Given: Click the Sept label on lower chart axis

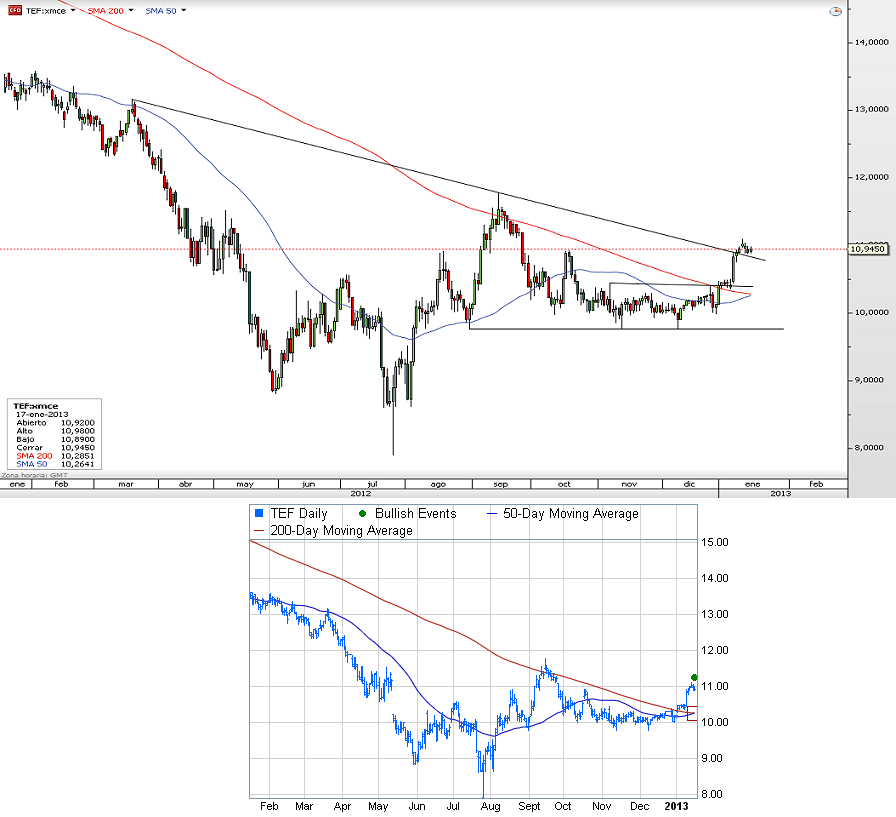Looking at the screenshot, I should click(x=529, y=806).
